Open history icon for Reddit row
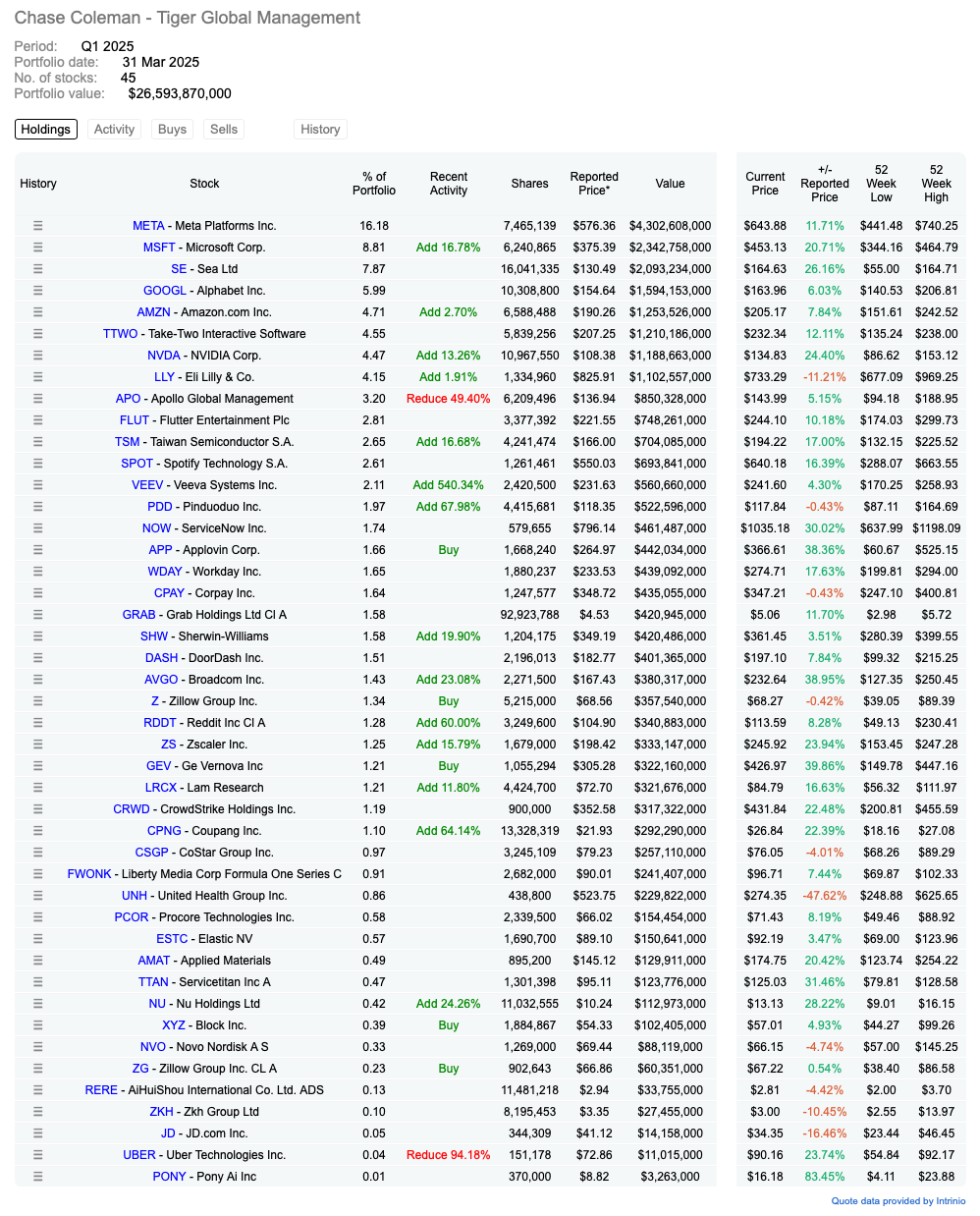 click(38, 723)
